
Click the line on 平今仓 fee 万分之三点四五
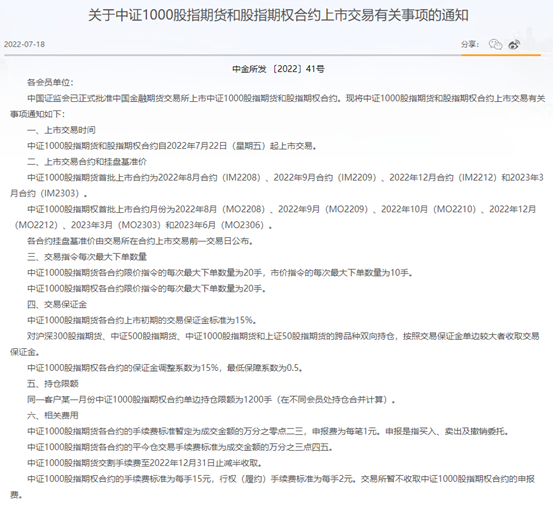point(180,447)
